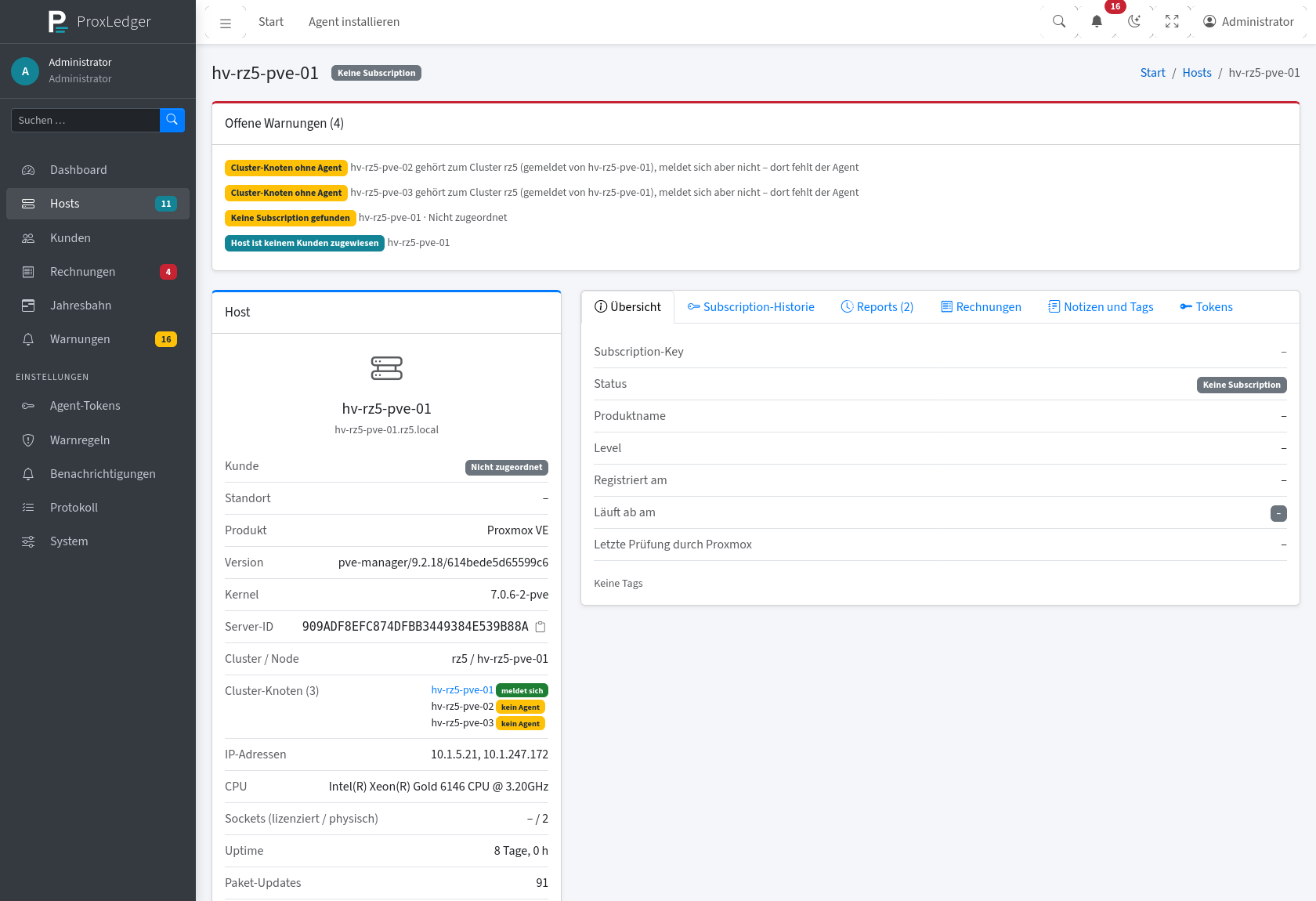
Task: Copy the Server-ID with clipboard icon
Action: tap(540, 627)
